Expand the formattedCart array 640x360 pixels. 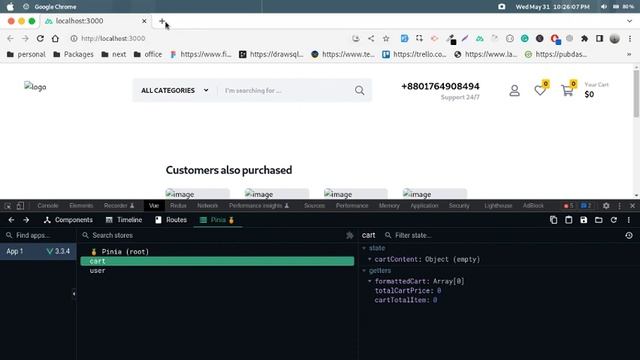pos(370,281)
